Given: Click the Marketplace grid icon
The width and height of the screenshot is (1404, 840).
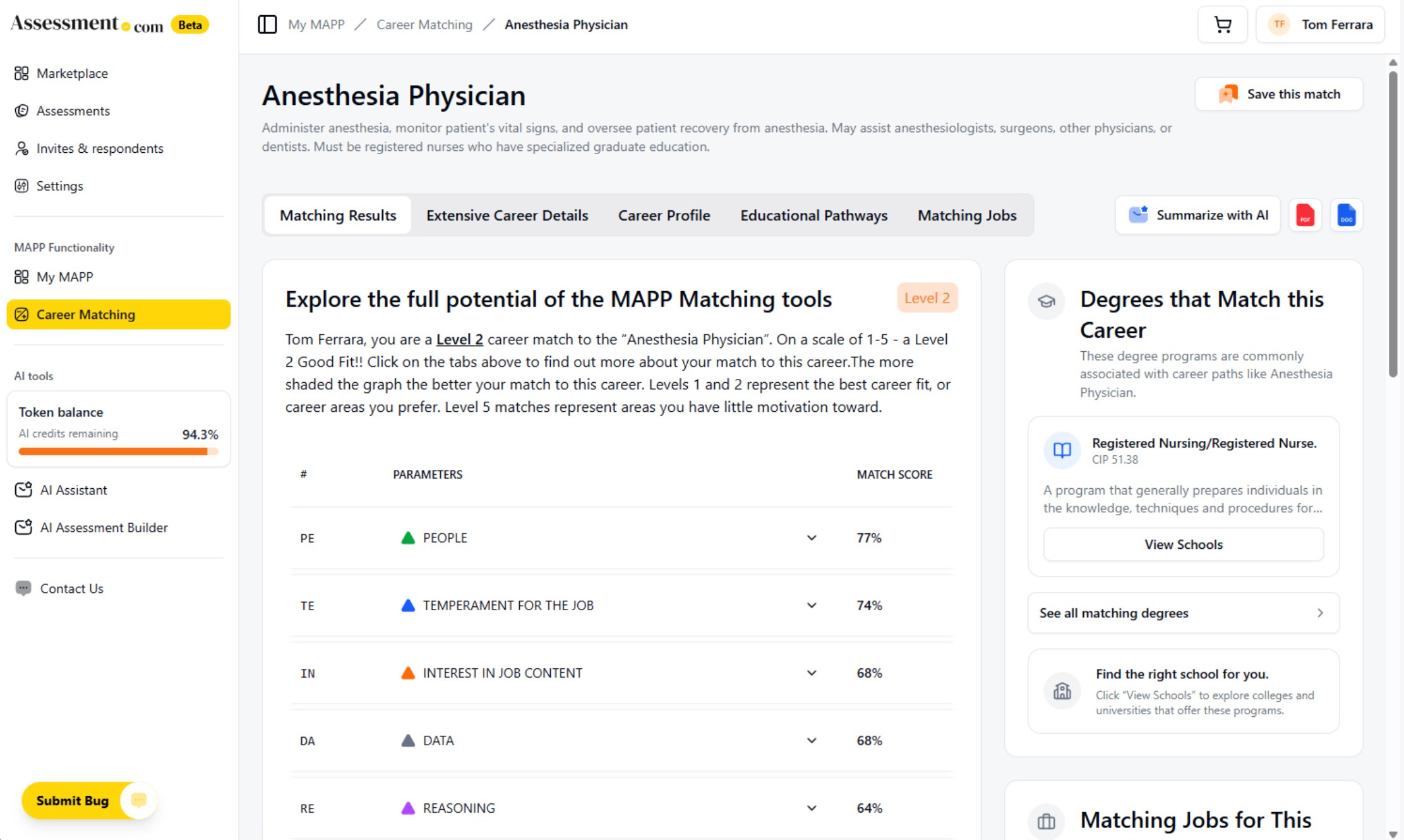Looking at the screenshot, I should pyautogui.click(x=21, y=73).
